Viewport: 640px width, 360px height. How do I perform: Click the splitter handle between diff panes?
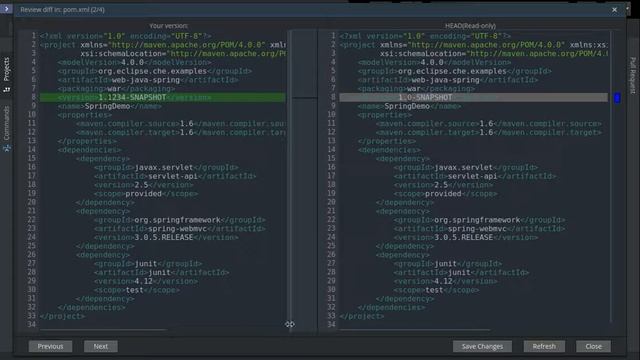pyautogui.click(x=290, y=324)
